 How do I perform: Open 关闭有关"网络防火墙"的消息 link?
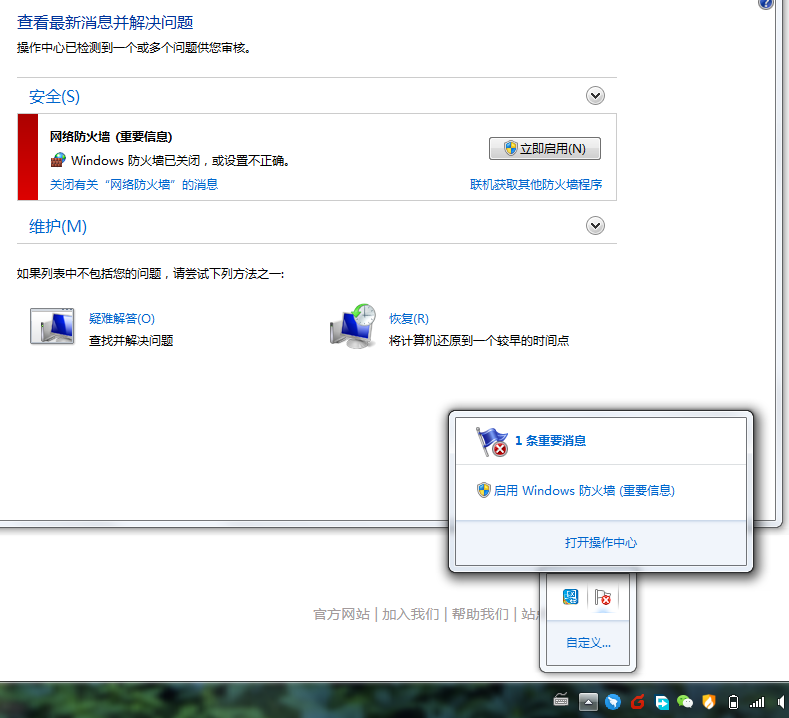tap(134, 185)
